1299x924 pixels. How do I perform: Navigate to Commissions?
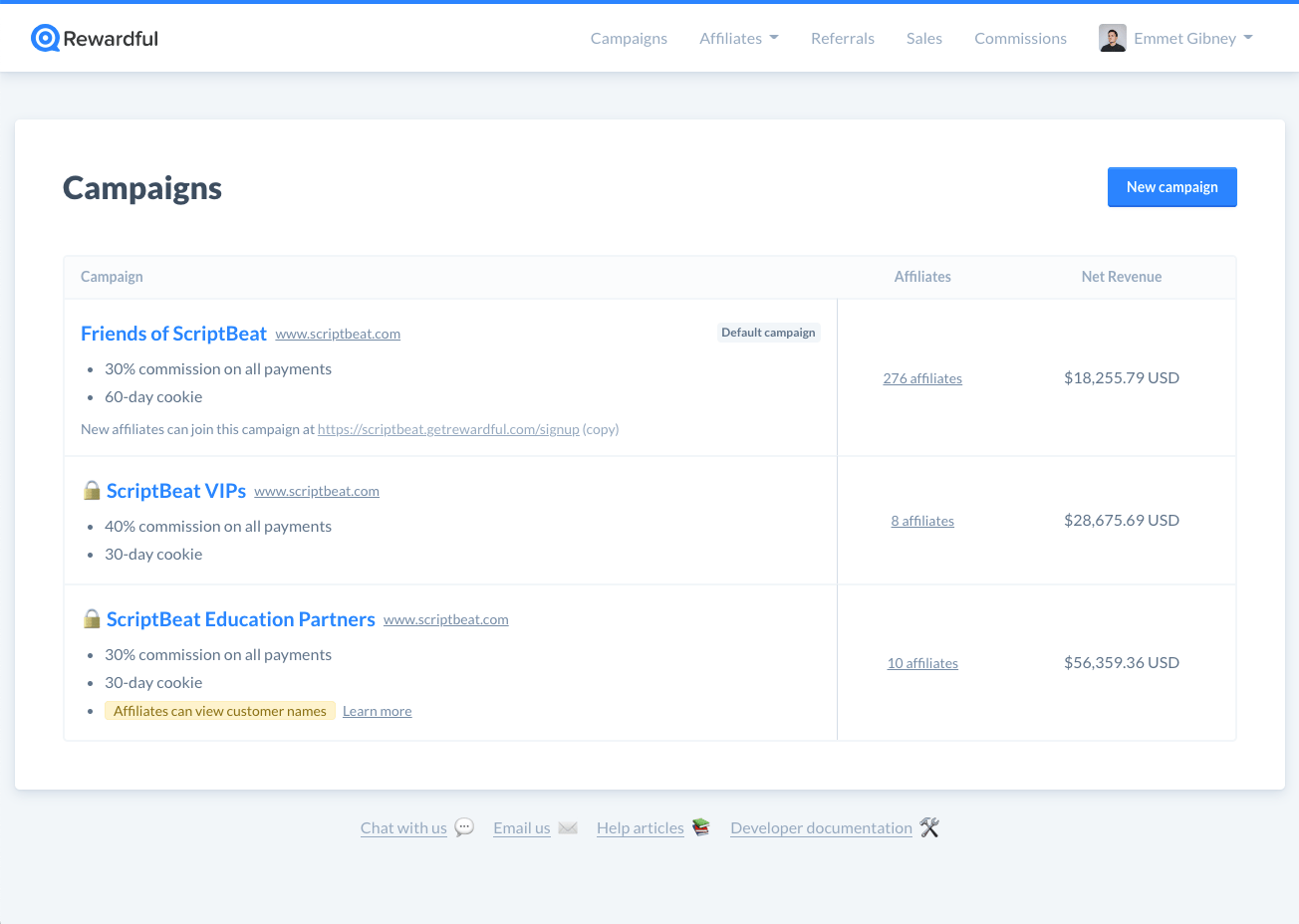(x=1020, y=38)
